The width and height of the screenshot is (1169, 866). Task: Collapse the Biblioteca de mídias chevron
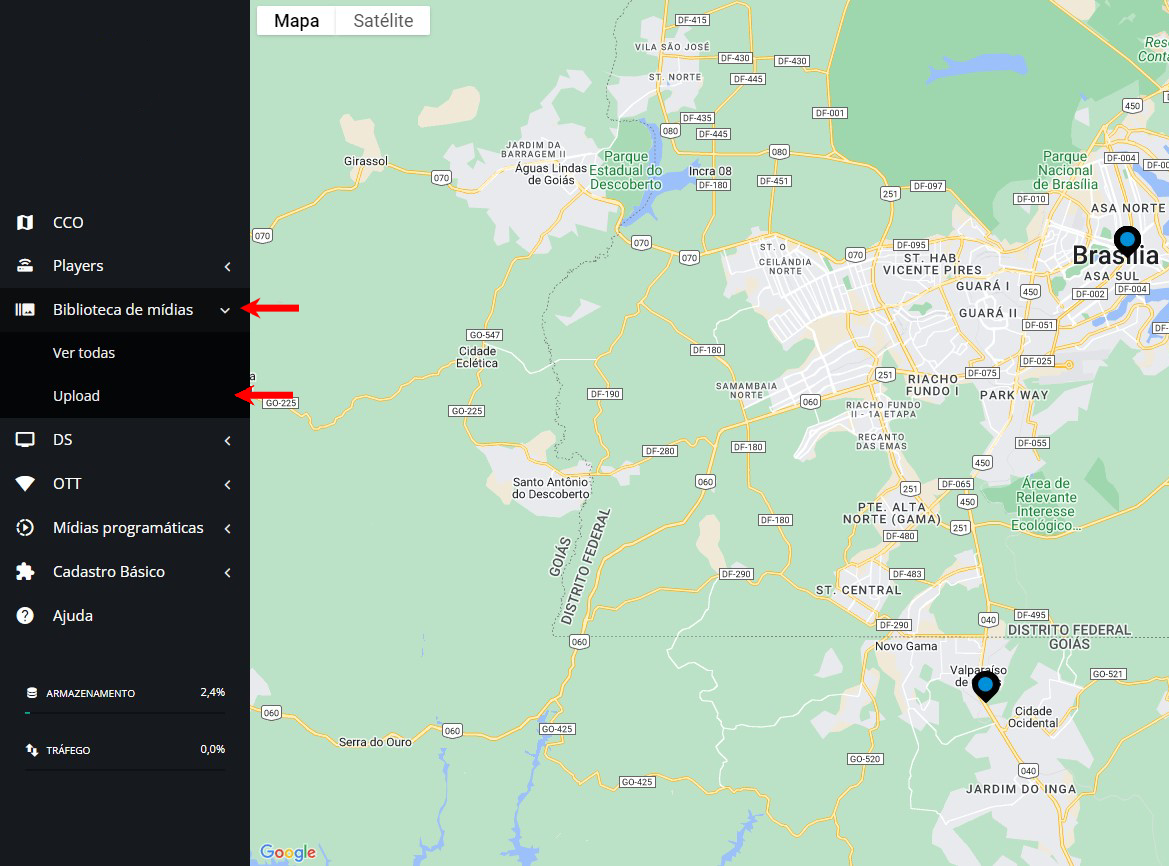[x=225, y=310]
